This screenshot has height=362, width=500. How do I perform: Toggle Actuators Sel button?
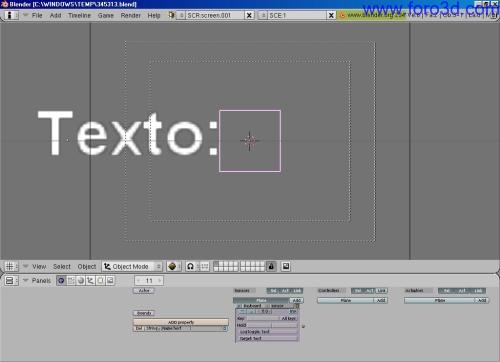click(446, 291)
